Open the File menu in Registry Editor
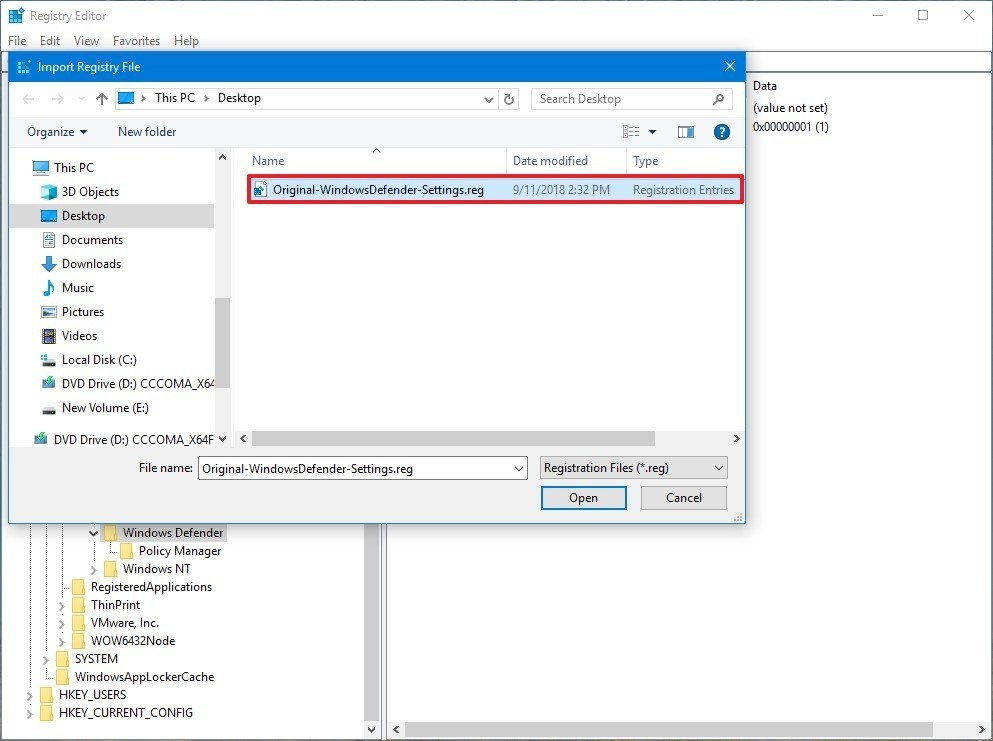 [17, 41]
